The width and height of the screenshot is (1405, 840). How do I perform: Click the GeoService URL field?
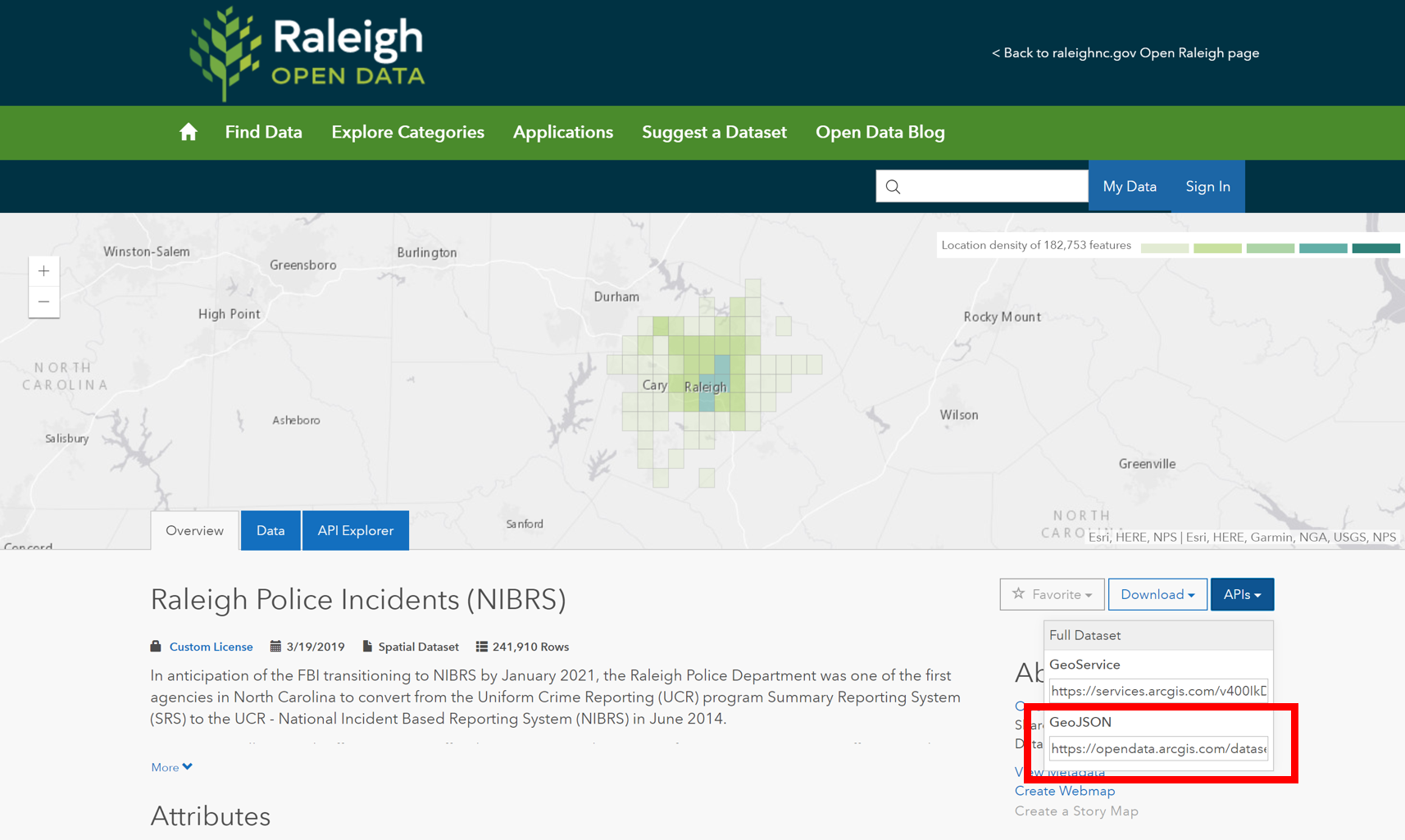point(1158,691)
